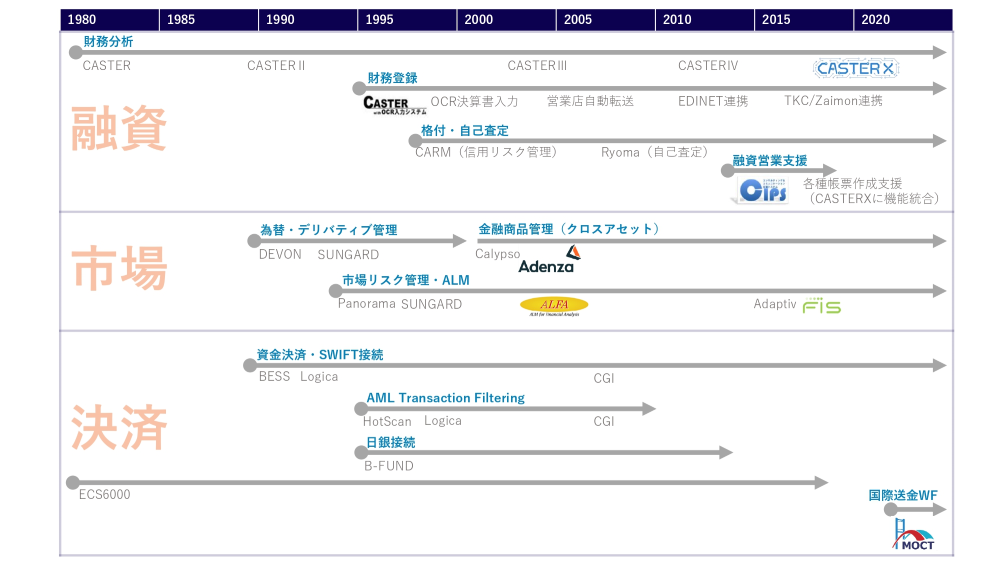The width and height of the screenshot is (1000, 563).
Task: Click the 国際送金WF label
Action: [903, 495]
